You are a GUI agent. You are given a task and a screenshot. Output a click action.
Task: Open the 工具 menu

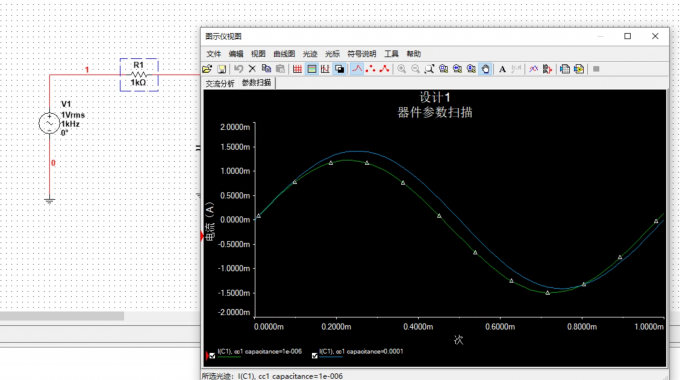391,54
